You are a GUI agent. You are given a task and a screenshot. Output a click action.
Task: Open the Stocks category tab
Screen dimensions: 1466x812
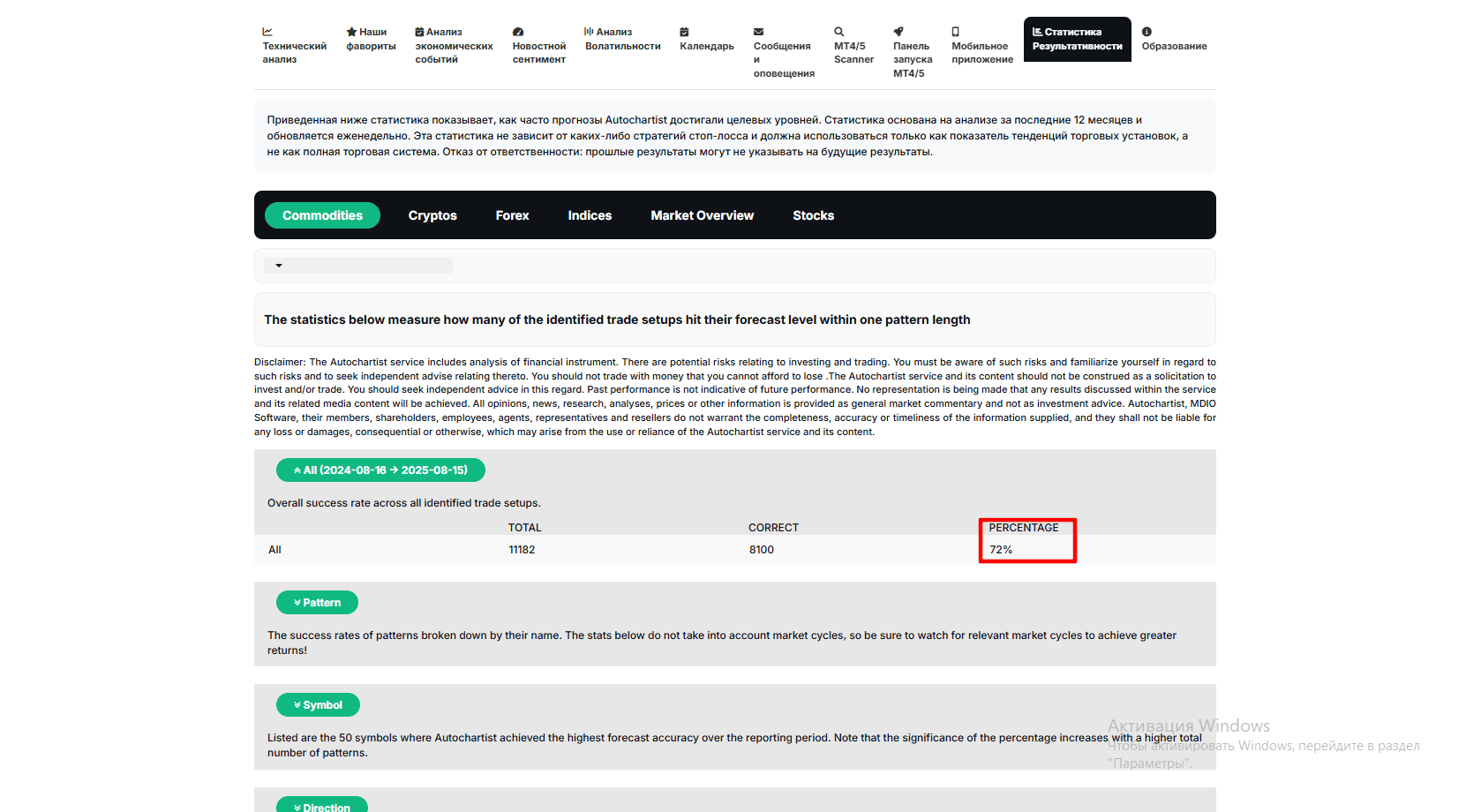coord(813,215)
